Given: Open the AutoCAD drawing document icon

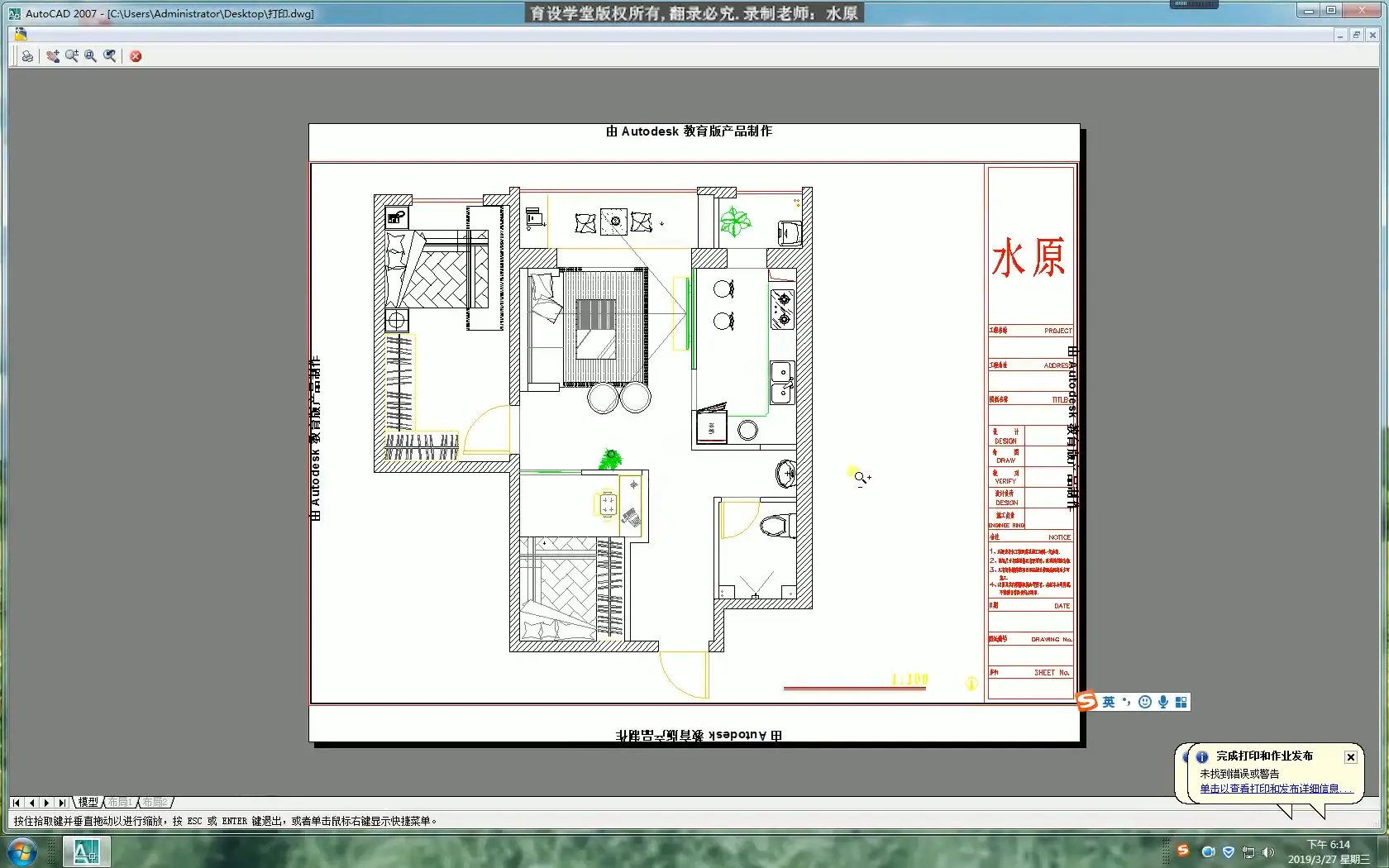Looking at the screenshot, I should coord(21,35).
